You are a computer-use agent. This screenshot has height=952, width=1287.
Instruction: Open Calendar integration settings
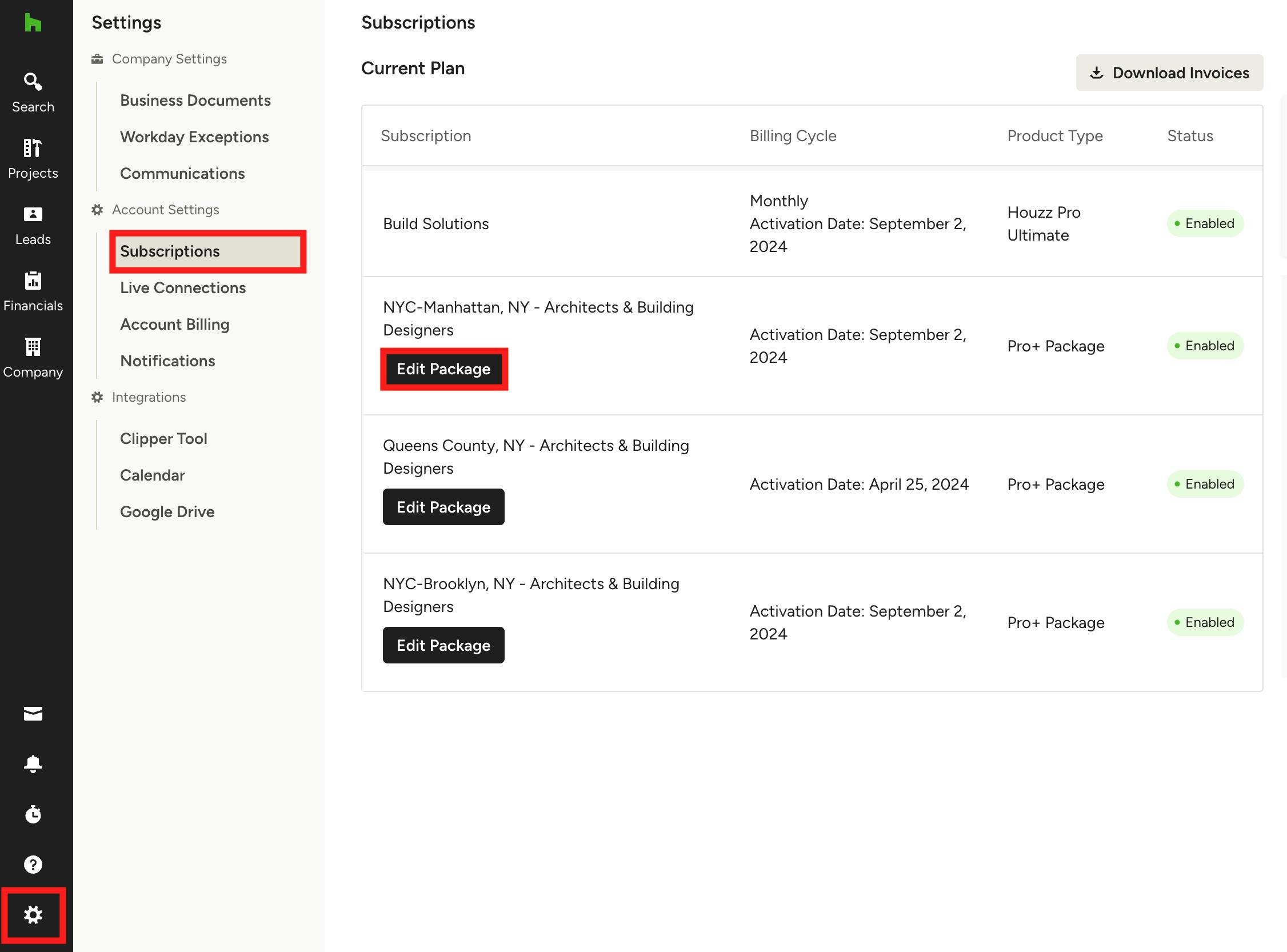pos(152,475)
